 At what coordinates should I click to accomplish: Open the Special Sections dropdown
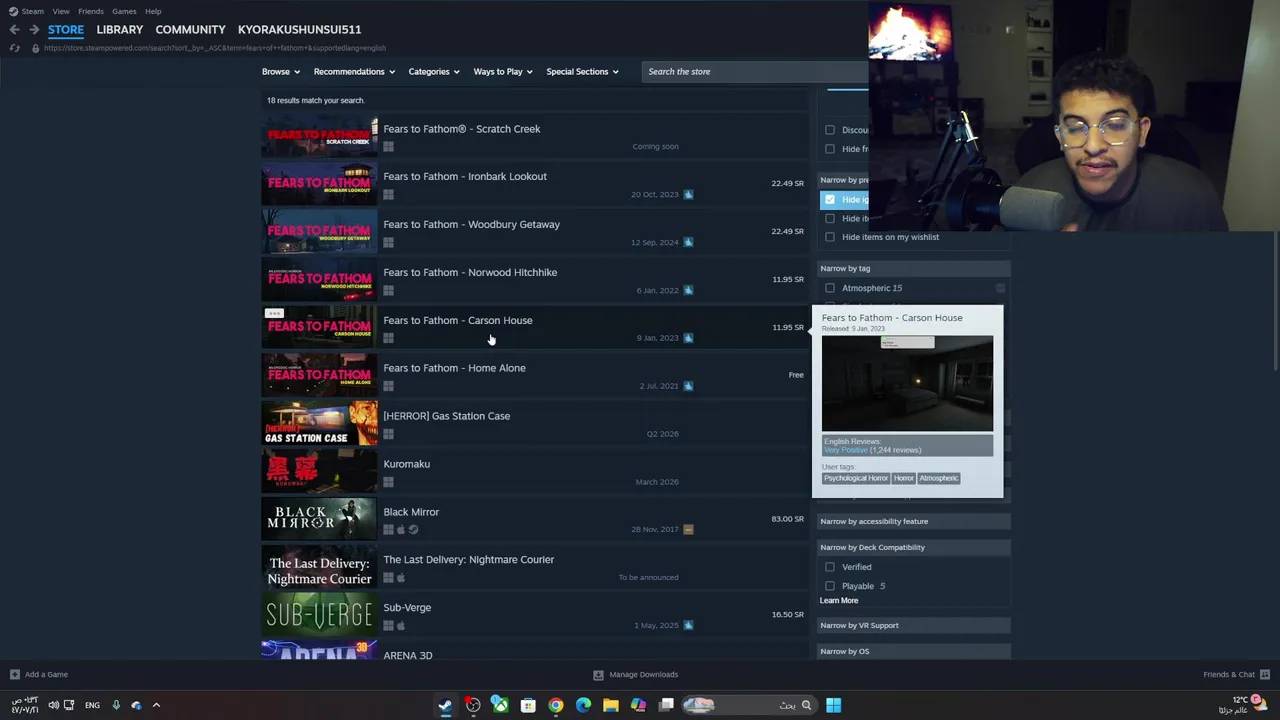tap(582, 71)
